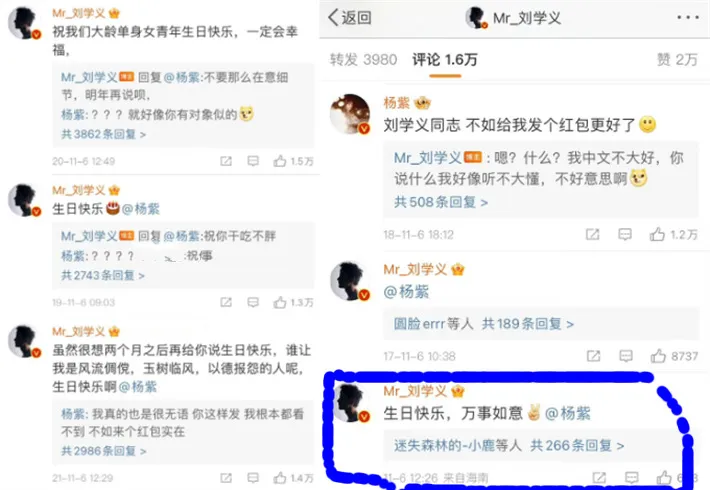Expand 共266条回复 replies
The height and width of the screenshot is (490, 710).
point(577,446)
